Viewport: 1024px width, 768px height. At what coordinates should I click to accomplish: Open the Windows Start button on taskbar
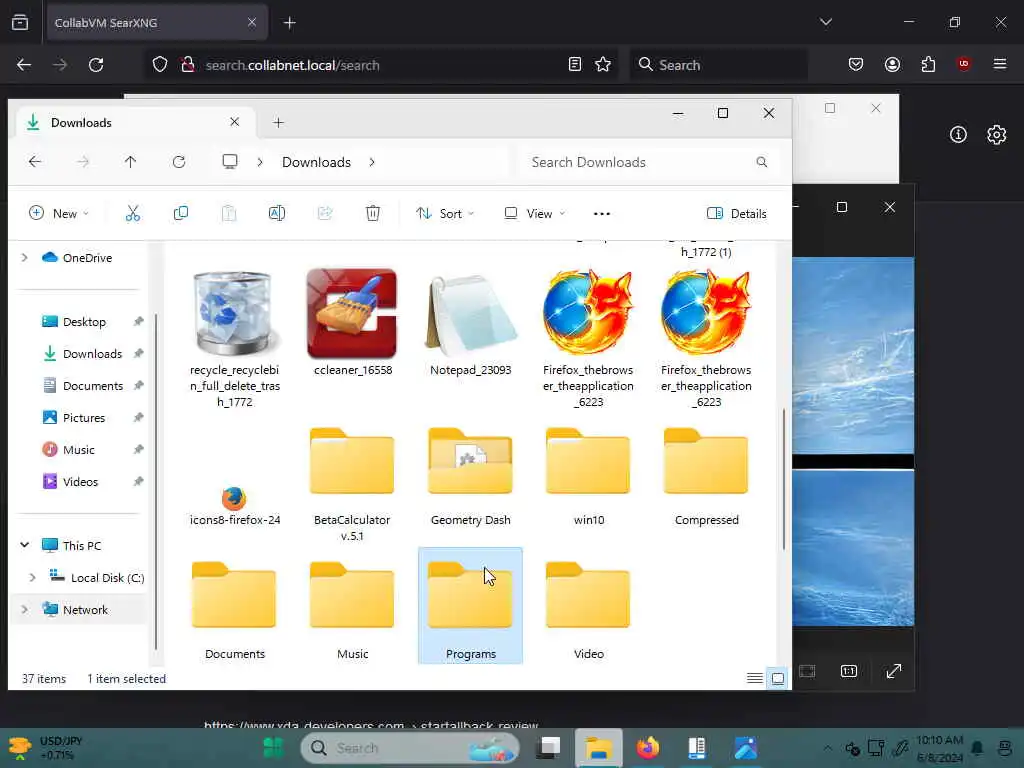click(x=273, y=748)
